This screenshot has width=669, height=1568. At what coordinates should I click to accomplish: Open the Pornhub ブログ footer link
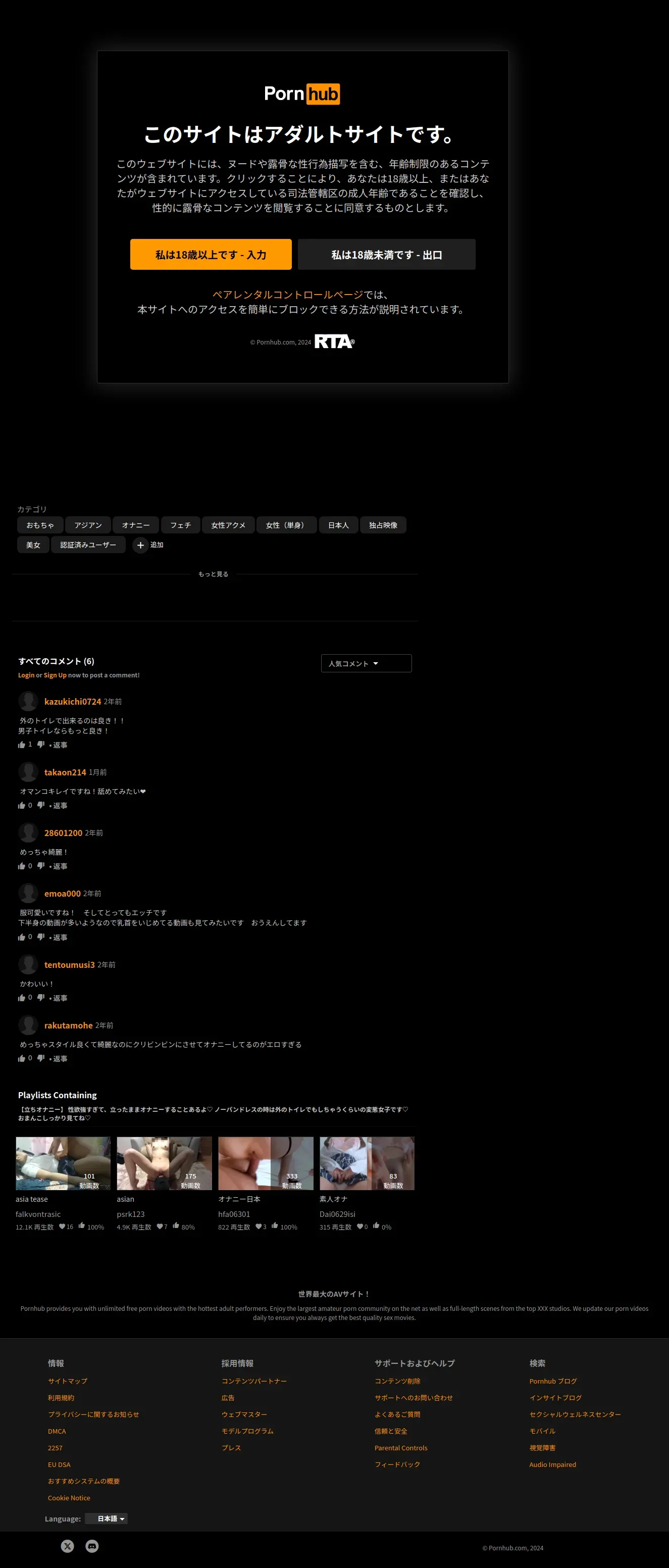pos(553,1381)
